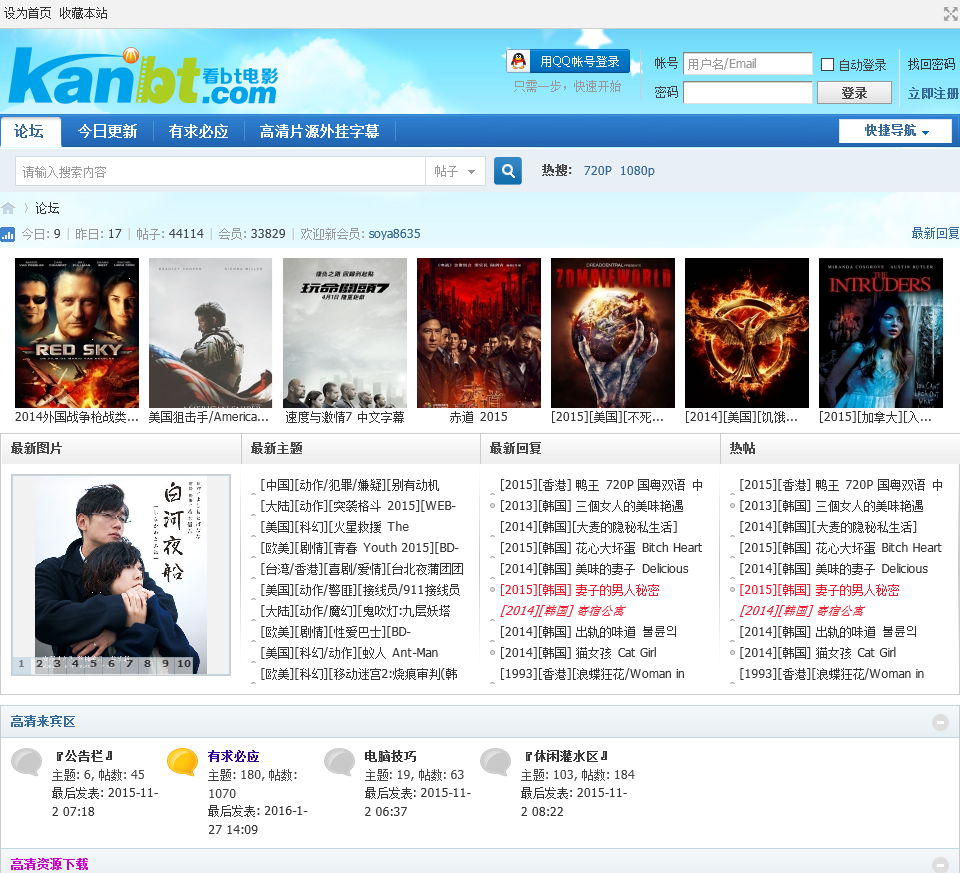Click the 720P hot search link
960x873 pixels.
pyautogui.click(x=597, y=171)
